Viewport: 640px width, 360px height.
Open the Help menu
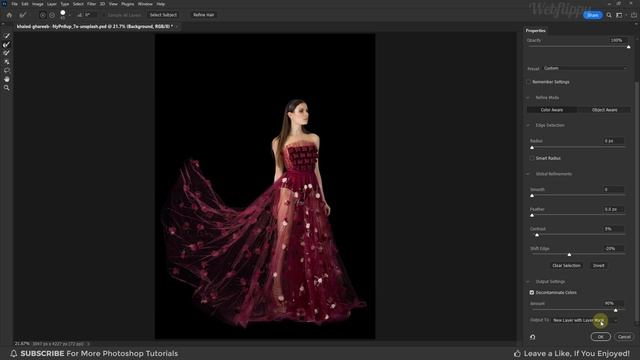[161, 4]
